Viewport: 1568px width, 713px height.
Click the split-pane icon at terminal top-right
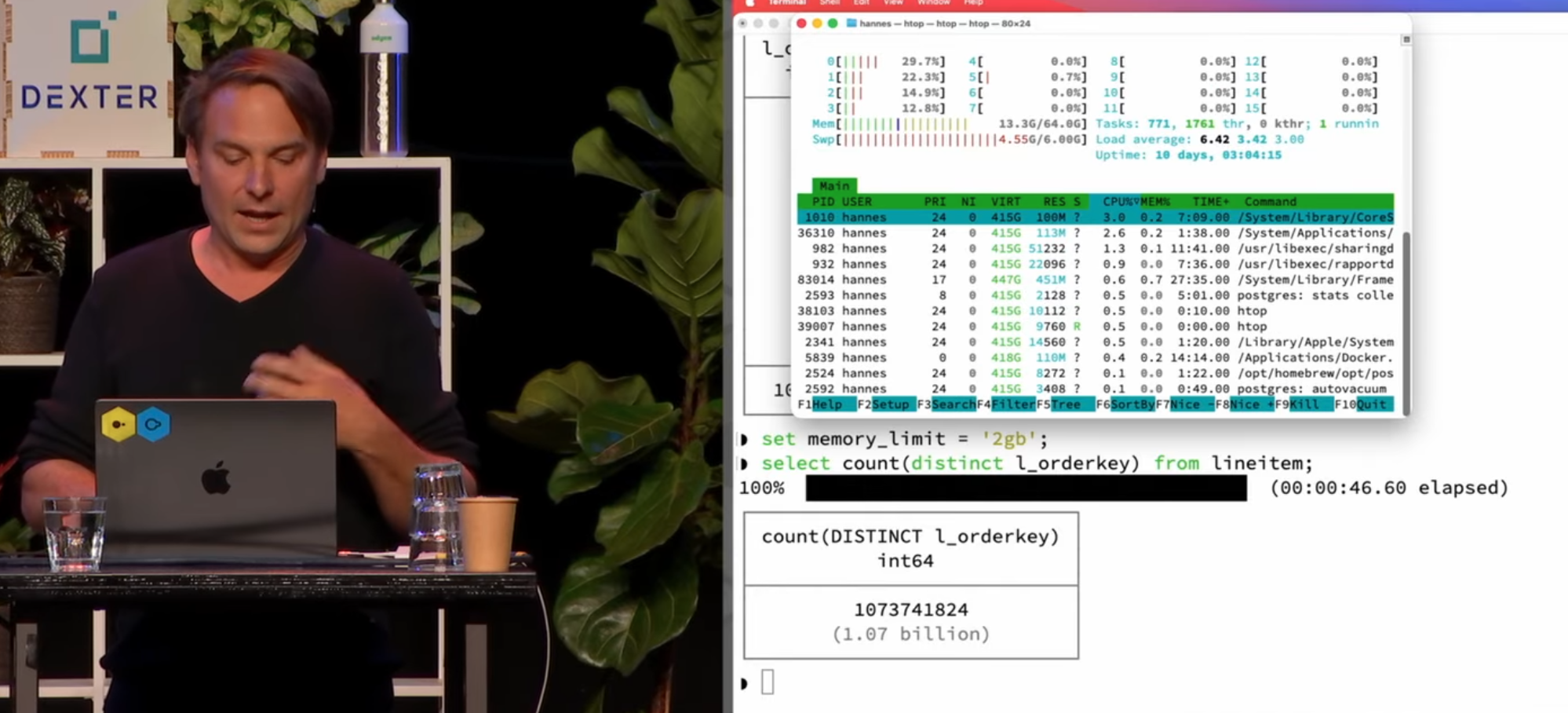(x=1406, y=39)
